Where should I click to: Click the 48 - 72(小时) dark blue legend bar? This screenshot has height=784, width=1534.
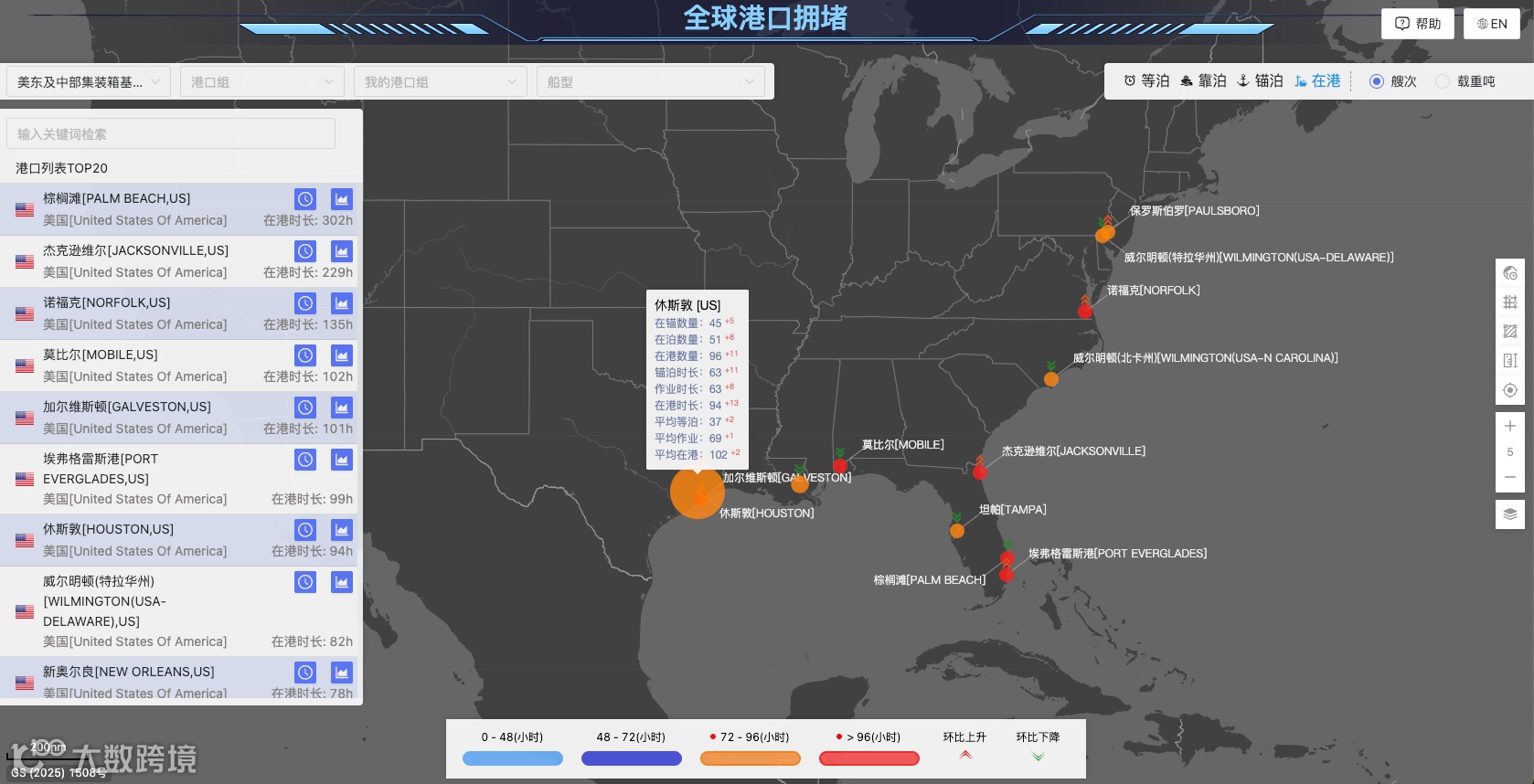click(x=632, y=758)
